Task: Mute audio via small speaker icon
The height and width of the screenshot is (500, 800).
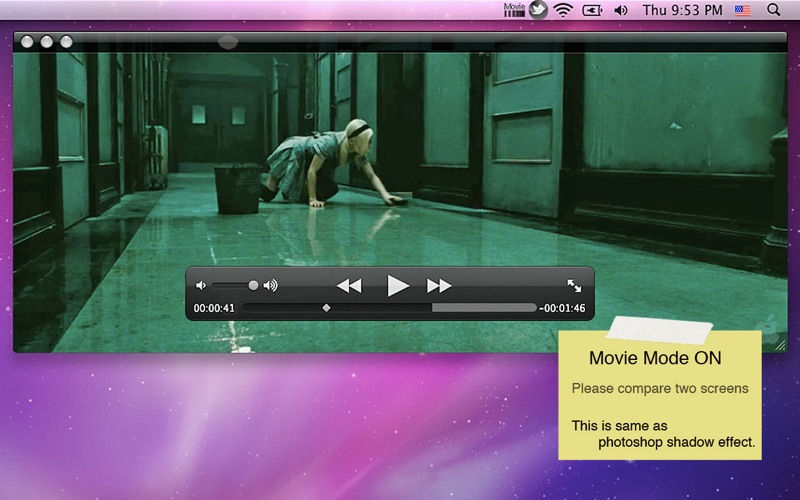Action: [x=201, y=285]
